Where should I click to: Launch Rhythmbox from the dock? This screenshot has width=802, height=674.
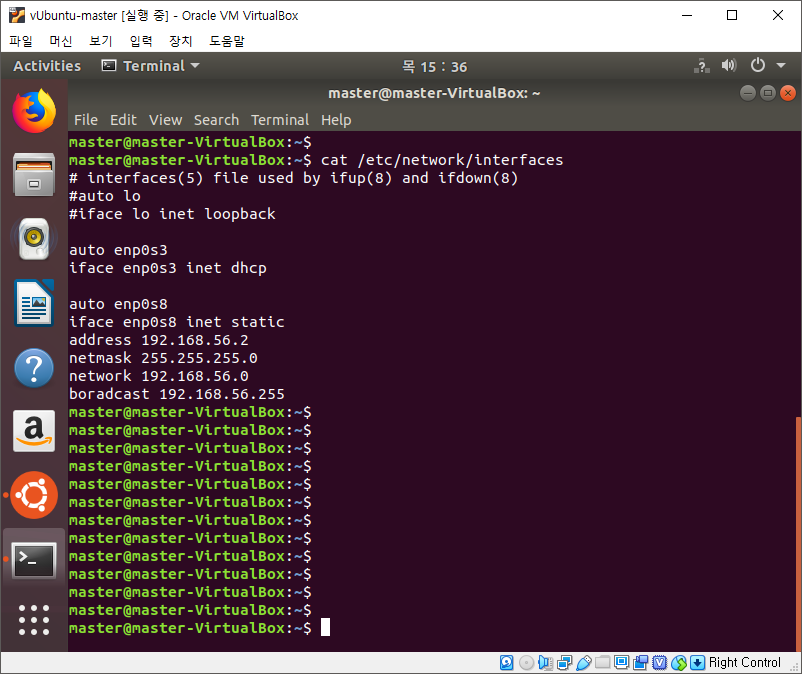[x=34, y=239]
